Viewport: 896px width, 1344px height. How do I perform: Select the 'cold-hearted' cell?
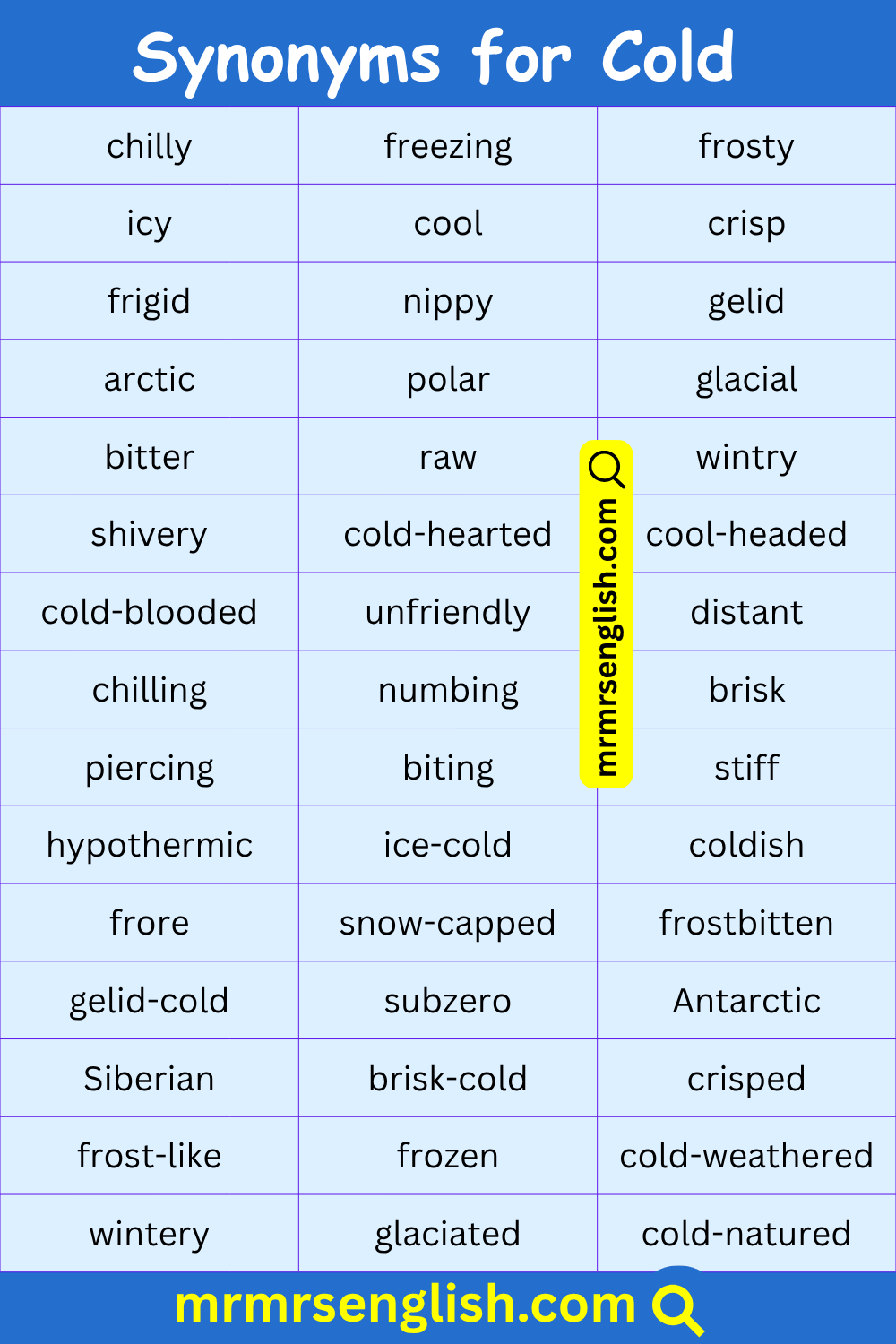pos(448,534)
